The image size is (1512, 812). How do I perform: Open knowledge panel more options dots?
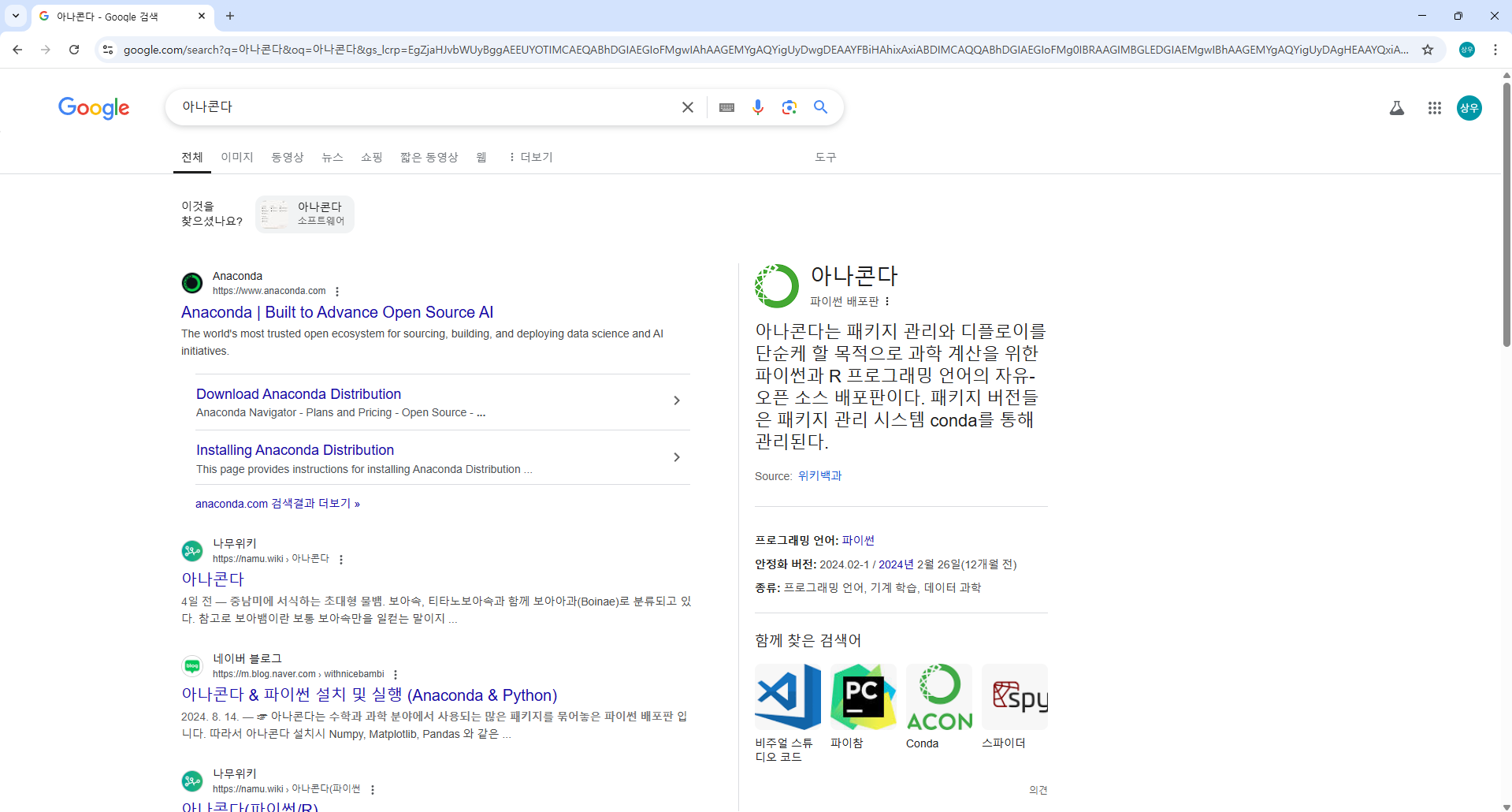click(x=887, y=301)
